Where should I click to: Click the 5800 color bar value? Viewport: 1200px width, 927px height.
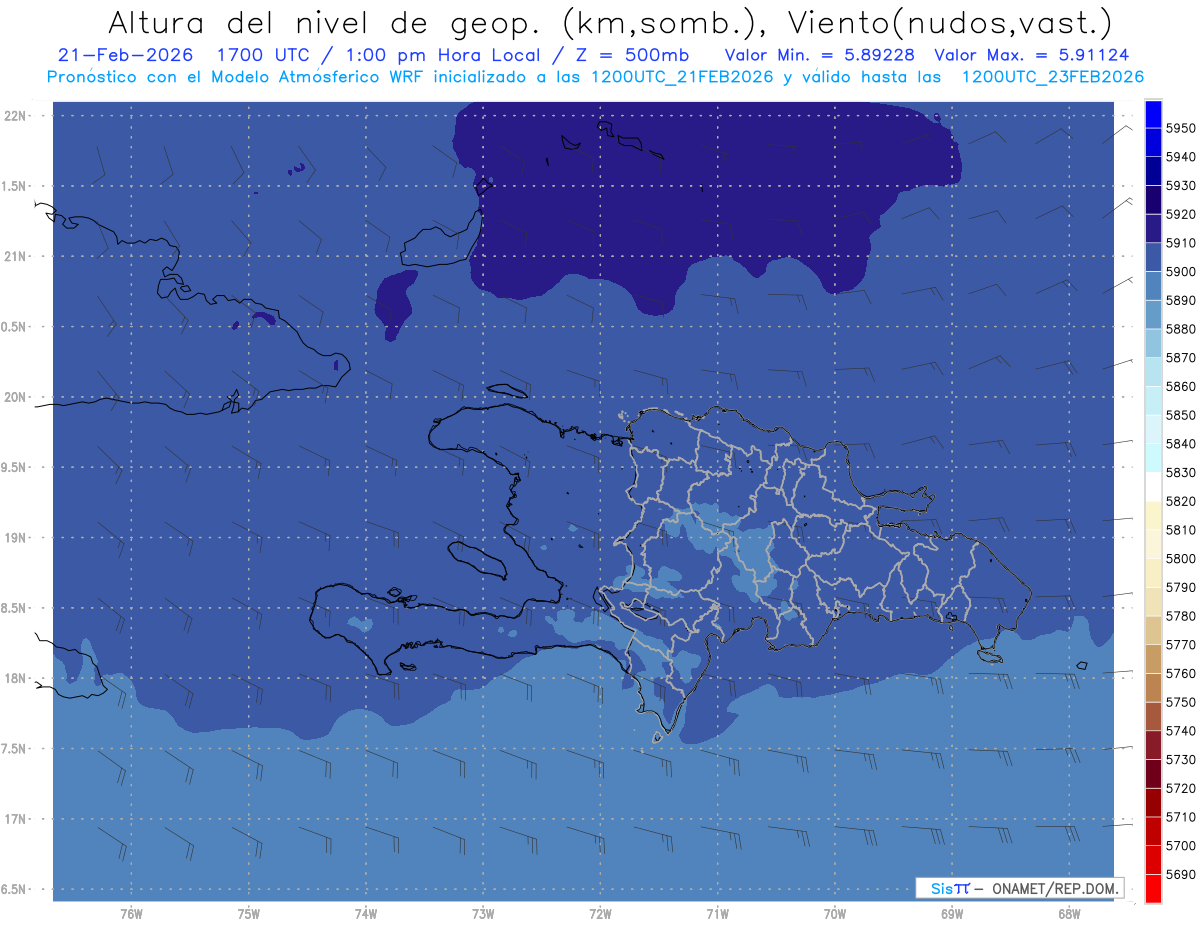[x=1179, y=558]
